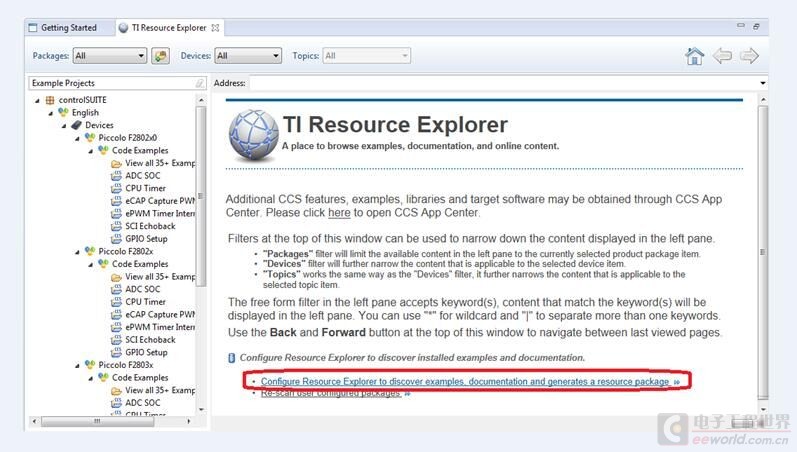Collapse the English tree node
Viewport: 797px width, 452px height.
coord(50,113)
